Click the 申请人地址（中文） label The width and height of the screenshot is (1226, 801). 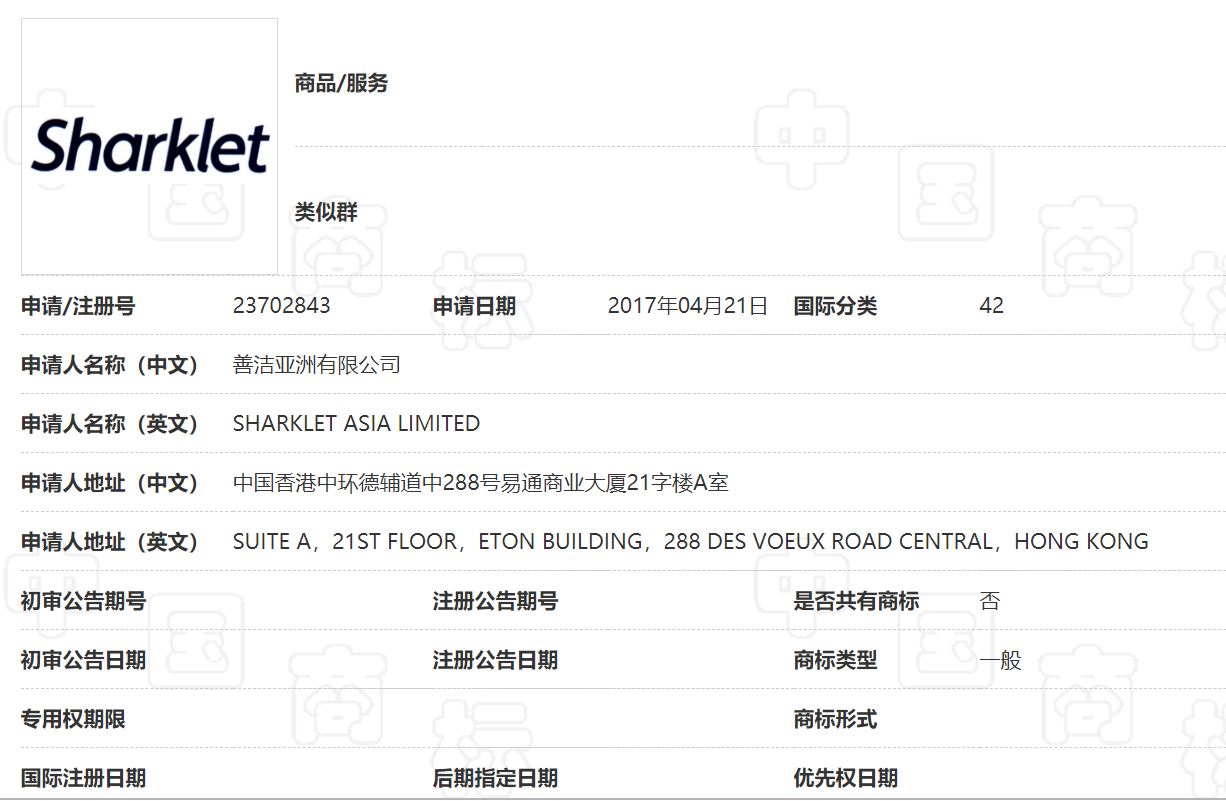pos(111,483)
